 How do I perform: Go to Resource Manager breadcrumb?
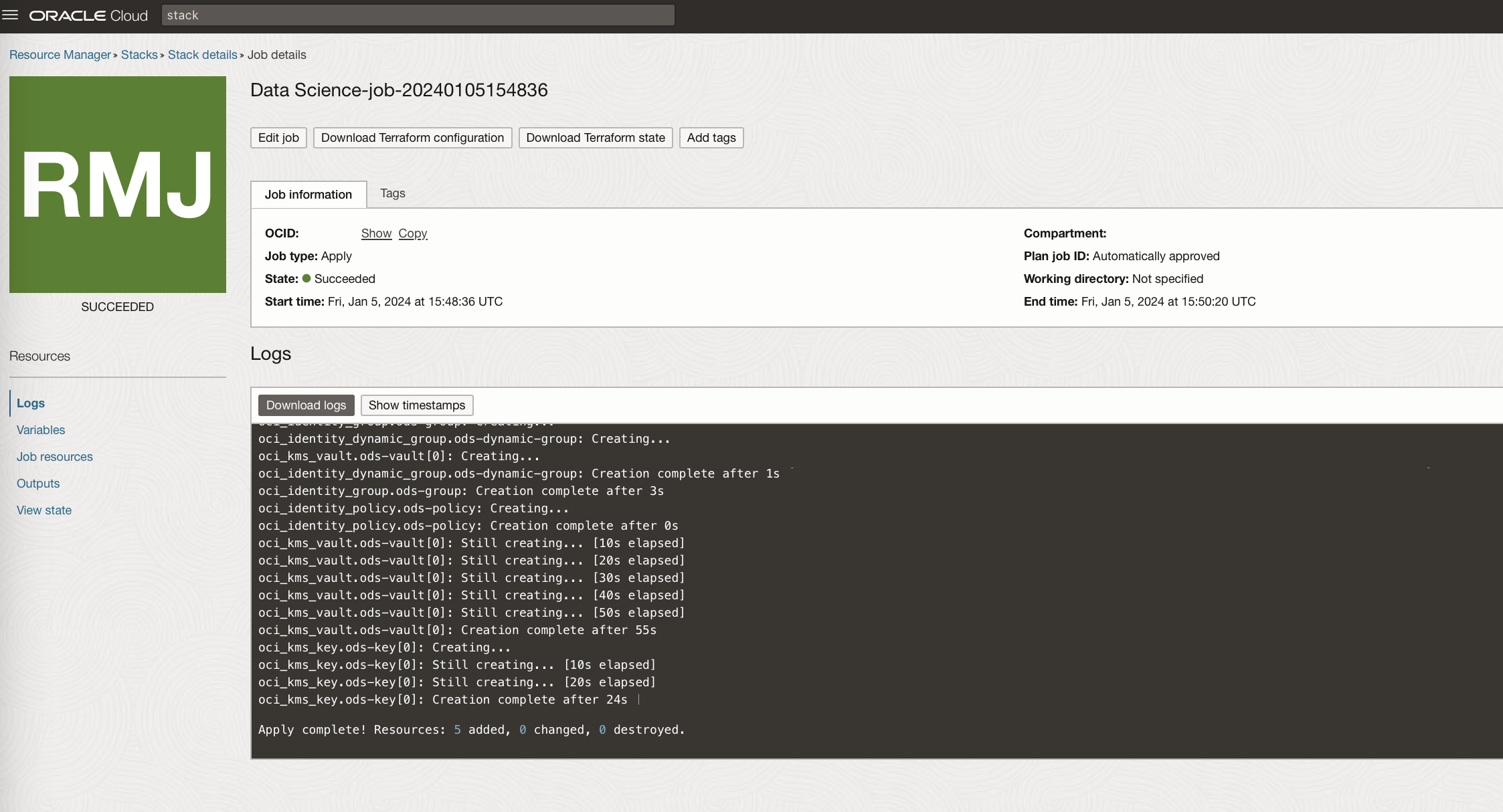point(60,55)
